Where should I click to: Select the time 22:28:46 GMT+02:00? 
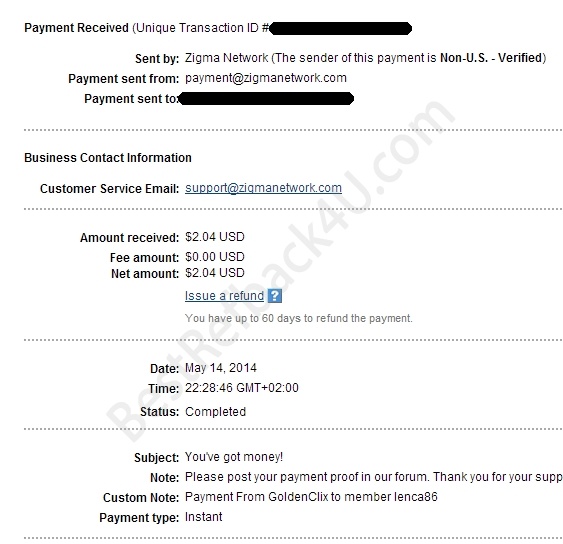[x=242, y=388]
